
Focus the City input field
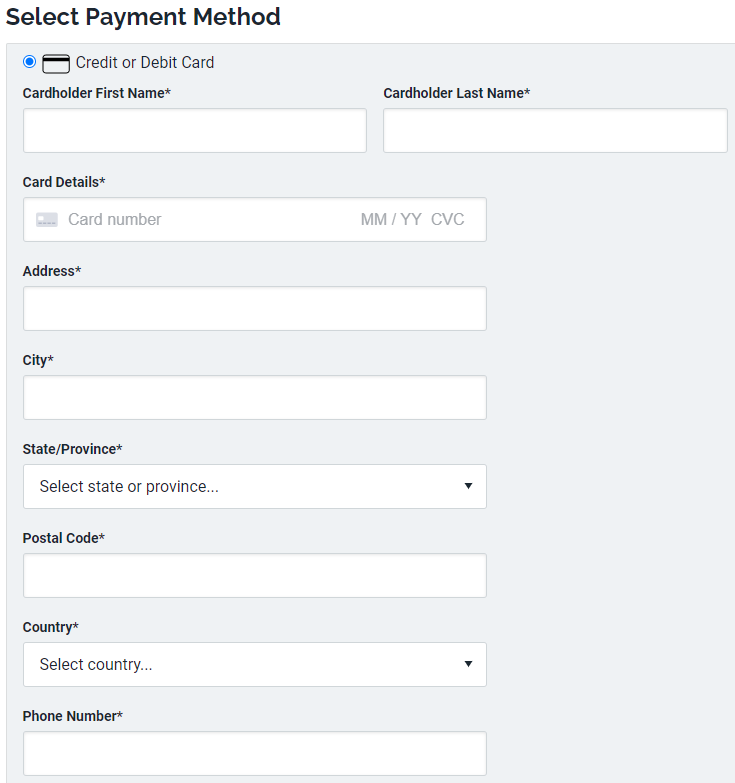[255, 398]
